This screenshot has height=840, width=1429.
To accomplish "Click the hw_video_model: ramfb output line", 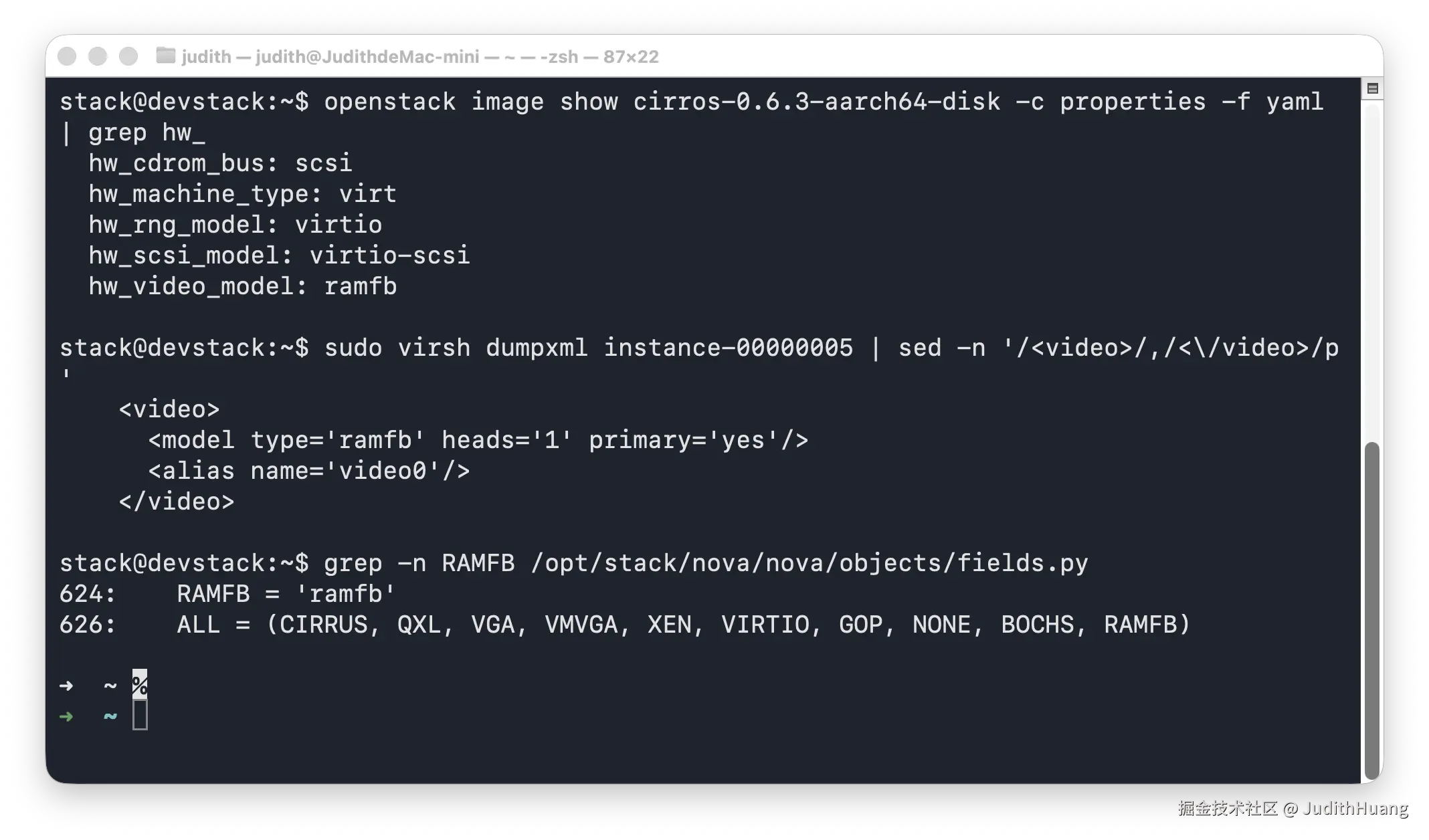I will pos(243,286).
